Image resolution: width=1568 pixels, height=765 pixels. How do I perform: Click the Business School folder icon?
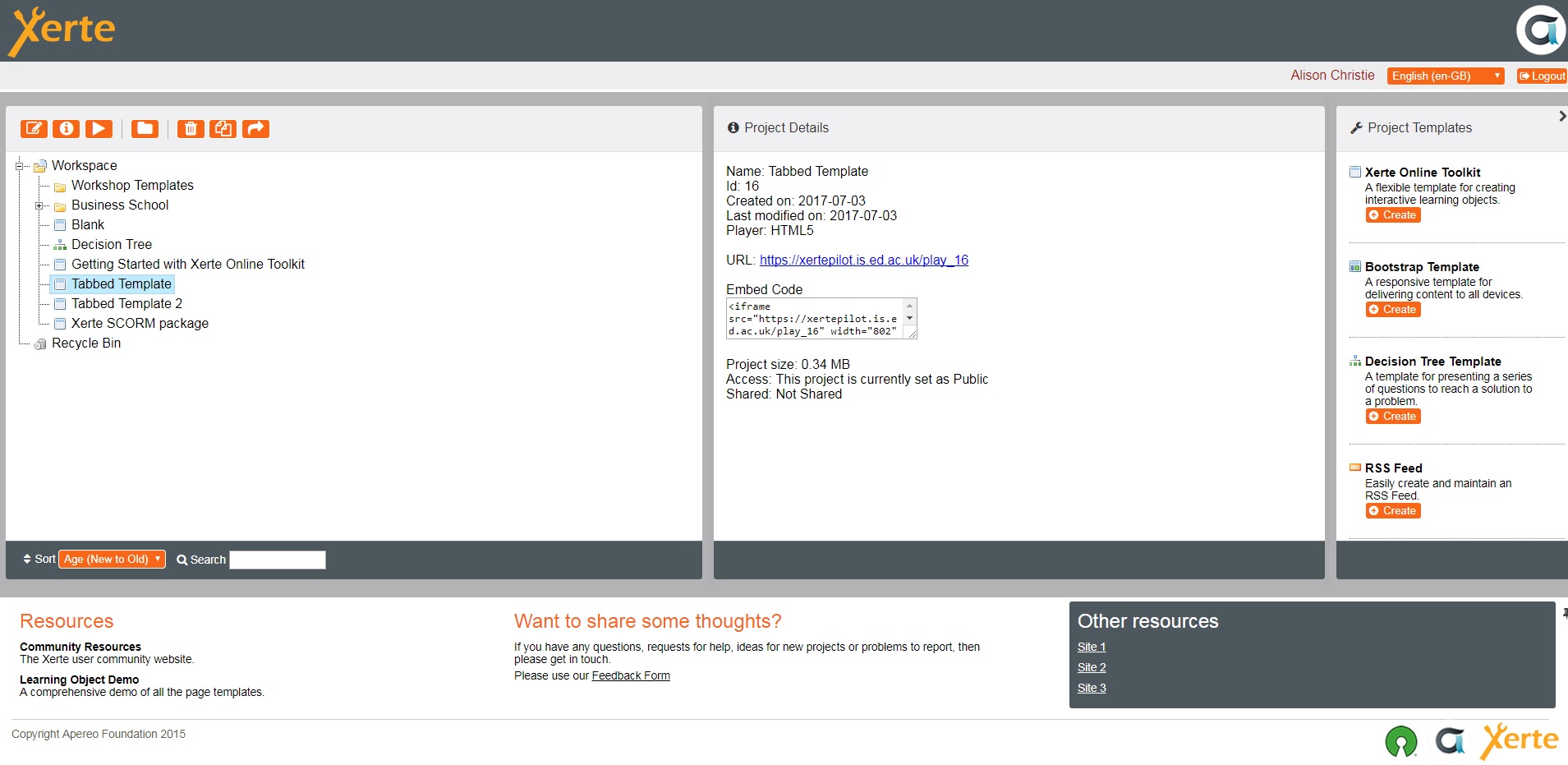(60, 206)
